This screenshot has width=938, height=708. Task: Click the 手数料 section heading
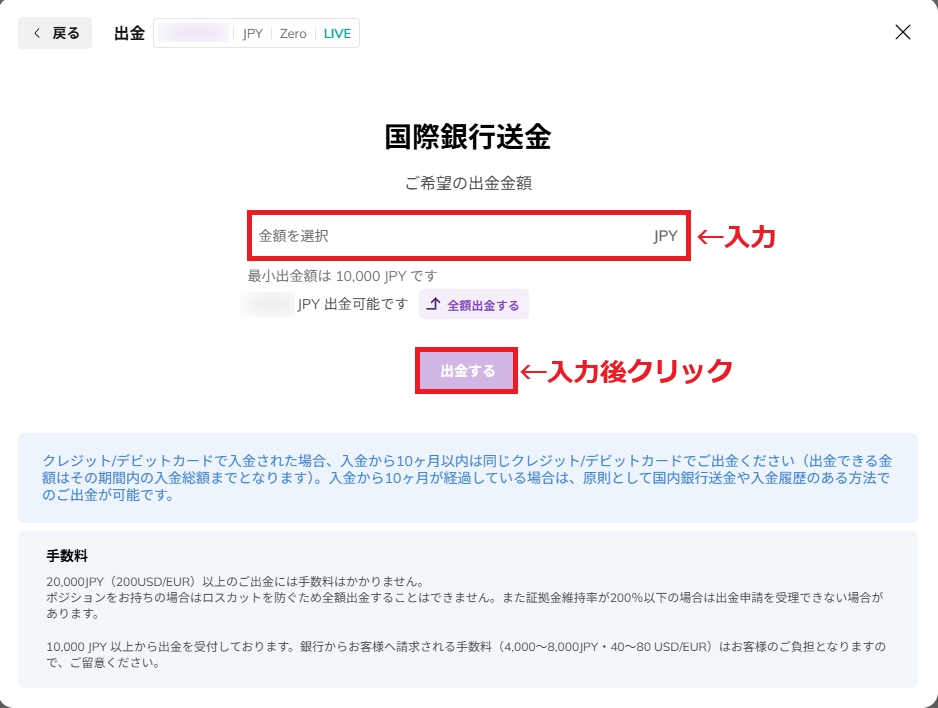(x=67, y=556)
